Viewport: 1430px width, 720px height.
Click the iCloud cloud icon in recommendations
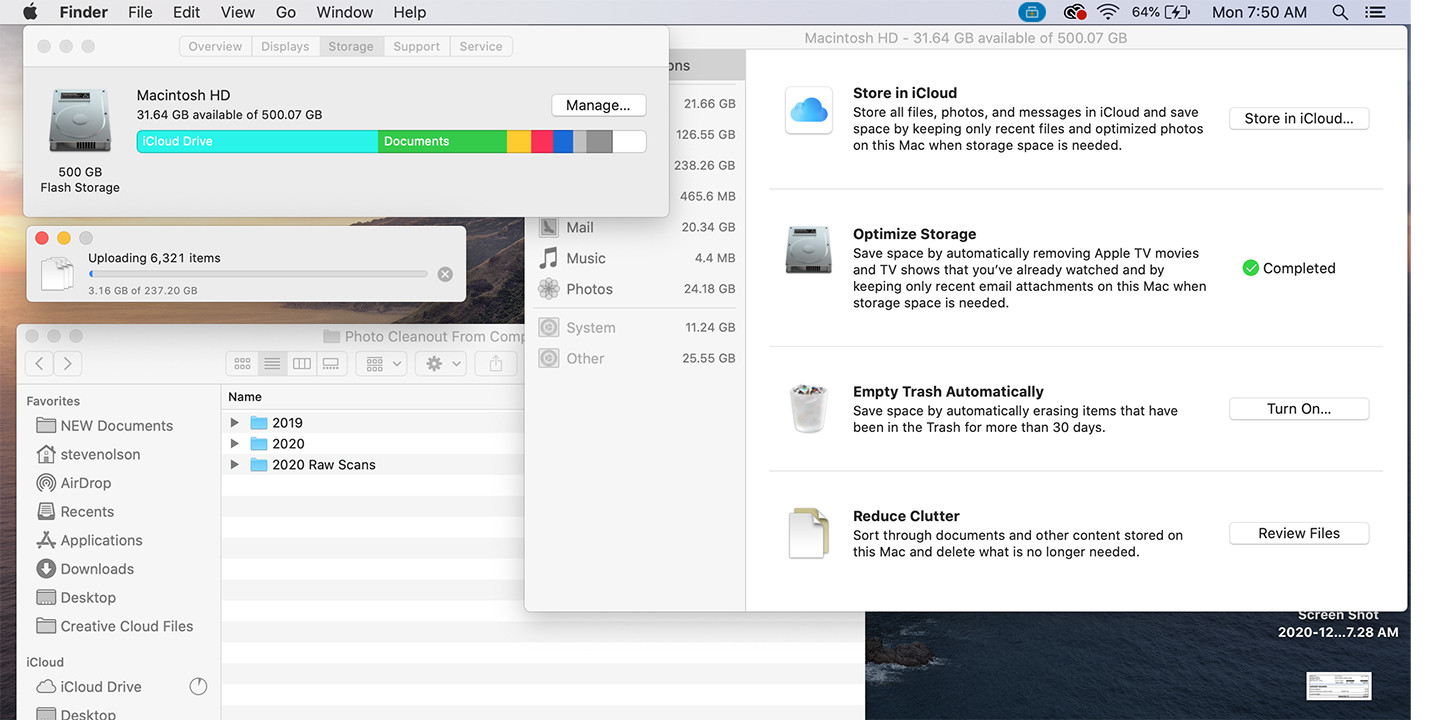pos(808,110)
